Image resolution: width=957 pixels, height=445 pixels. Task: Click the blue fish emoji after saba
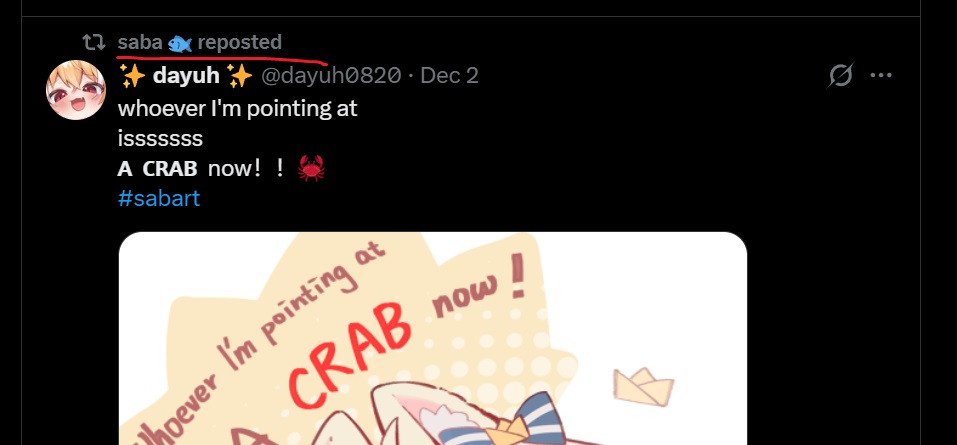(180, 43)
